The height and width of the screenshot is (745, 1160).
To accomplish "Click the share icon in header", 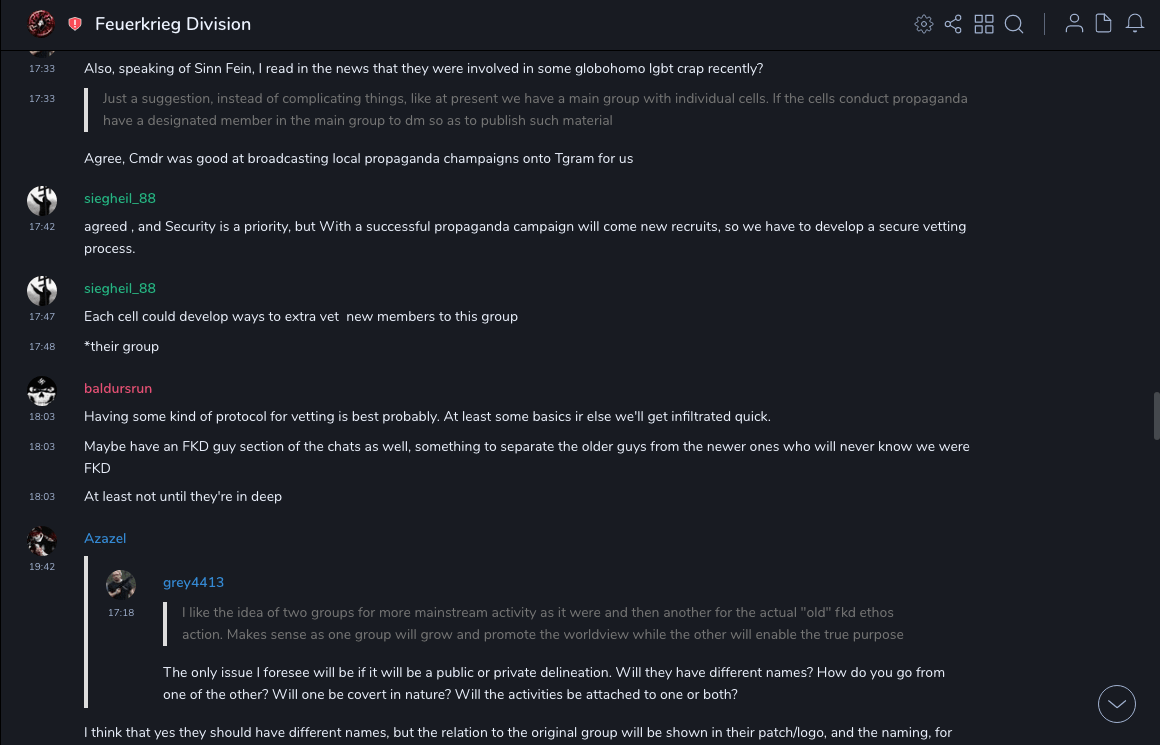I will point(953,24).
